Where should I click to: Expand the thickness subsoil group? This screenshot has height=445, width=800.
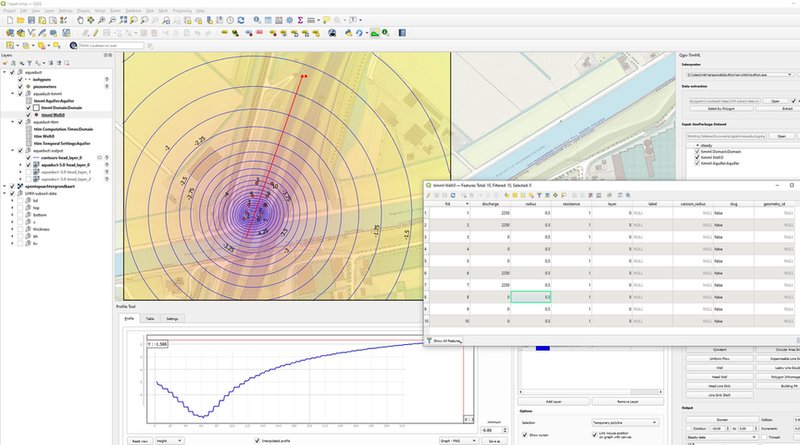pyautogui.click(x=13, y=230)
